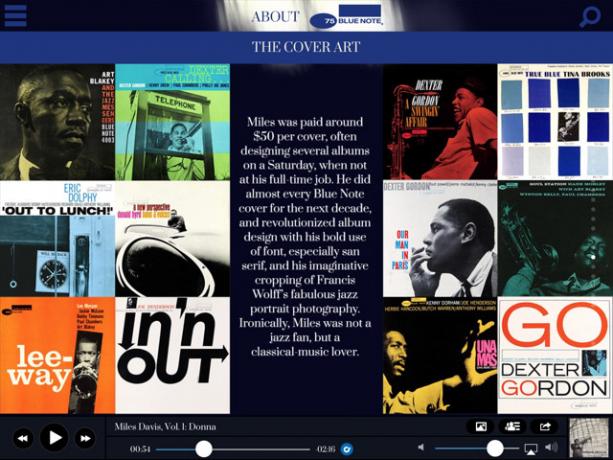Open the In 'n Out album cover
613x460 pixels.
[x=172, y=355]
